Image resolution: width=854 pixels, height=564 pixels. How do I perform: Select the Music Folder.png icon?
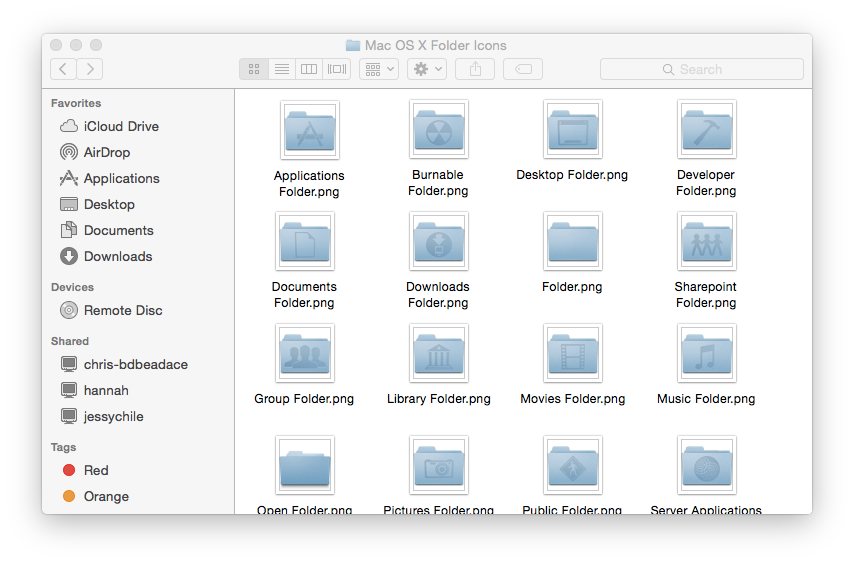pyautogui.click(x=707, y=353)
